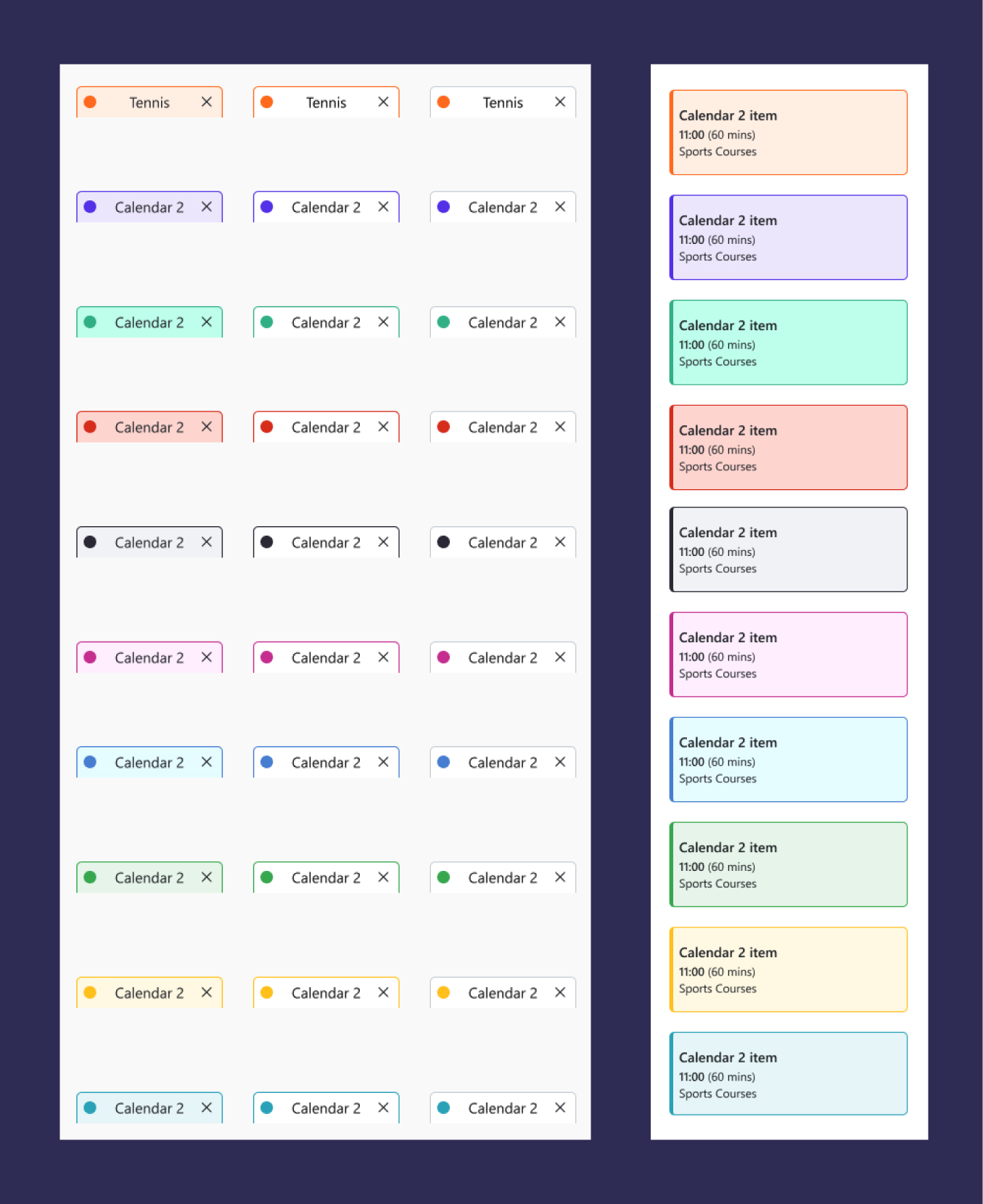Dismiss the green-filled Calendar 2 chip with X
The image size is (983, 1204).
[x=207, y=877]
